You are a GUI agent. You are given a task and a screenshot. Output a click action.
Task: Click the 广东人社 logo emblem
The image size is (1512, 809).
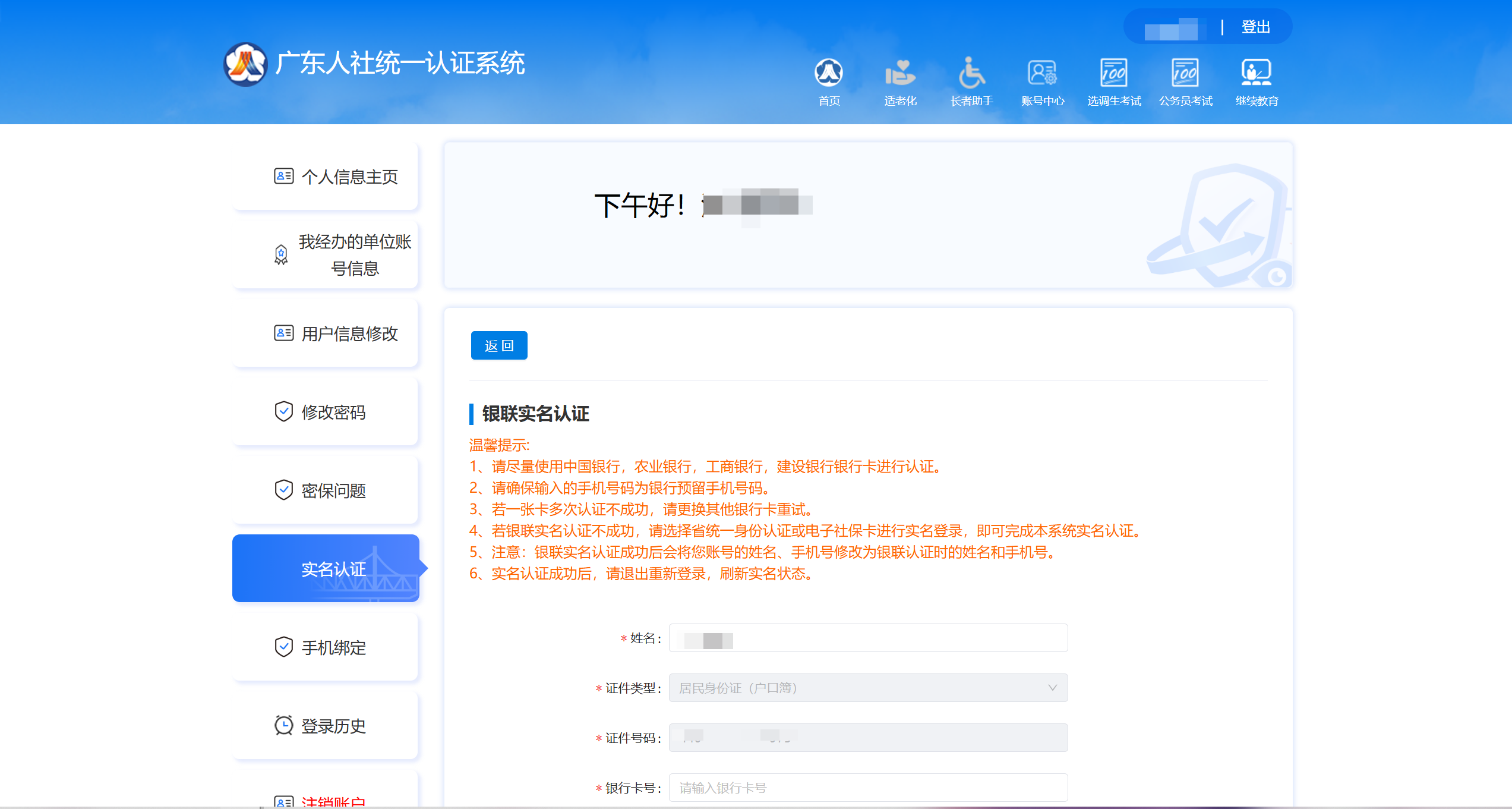point(245,64)
